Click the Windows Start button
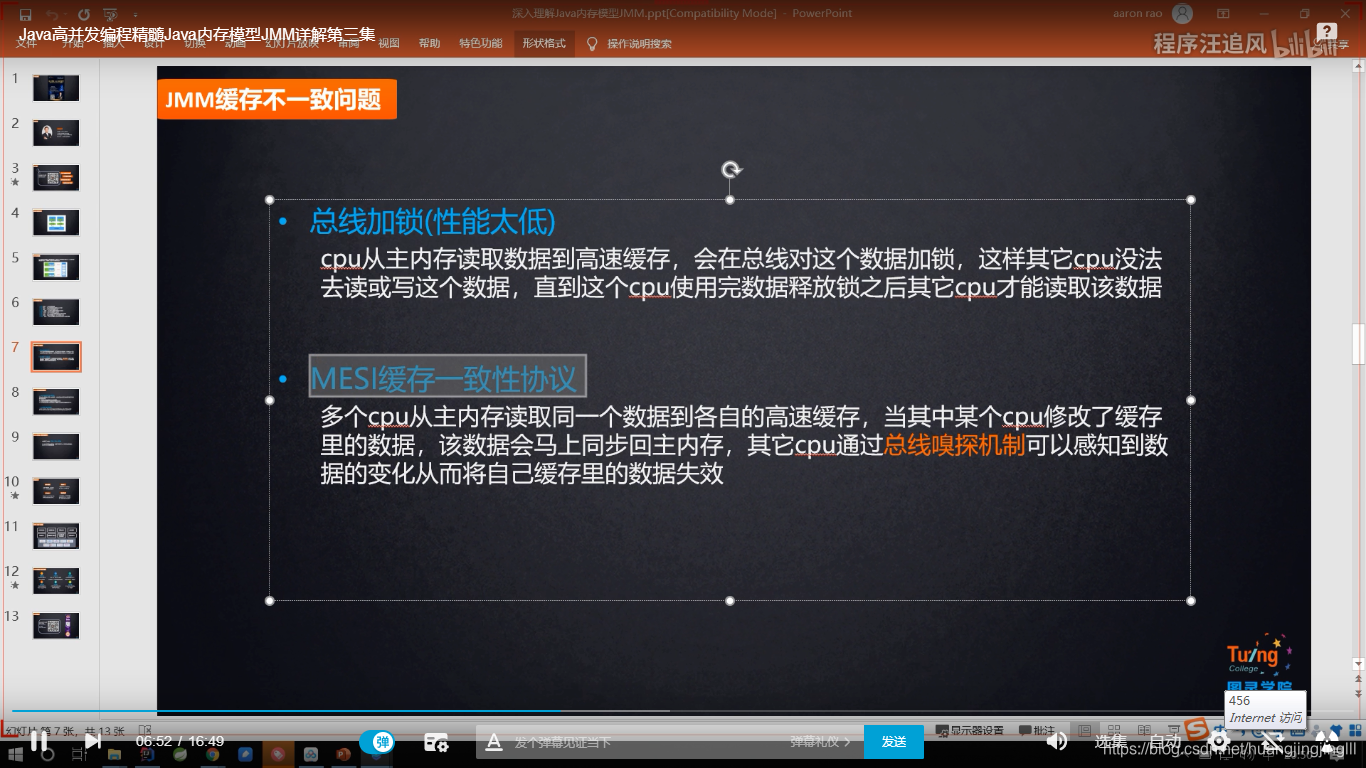This screenshot has height=768, width=1366. click(13, 755)
